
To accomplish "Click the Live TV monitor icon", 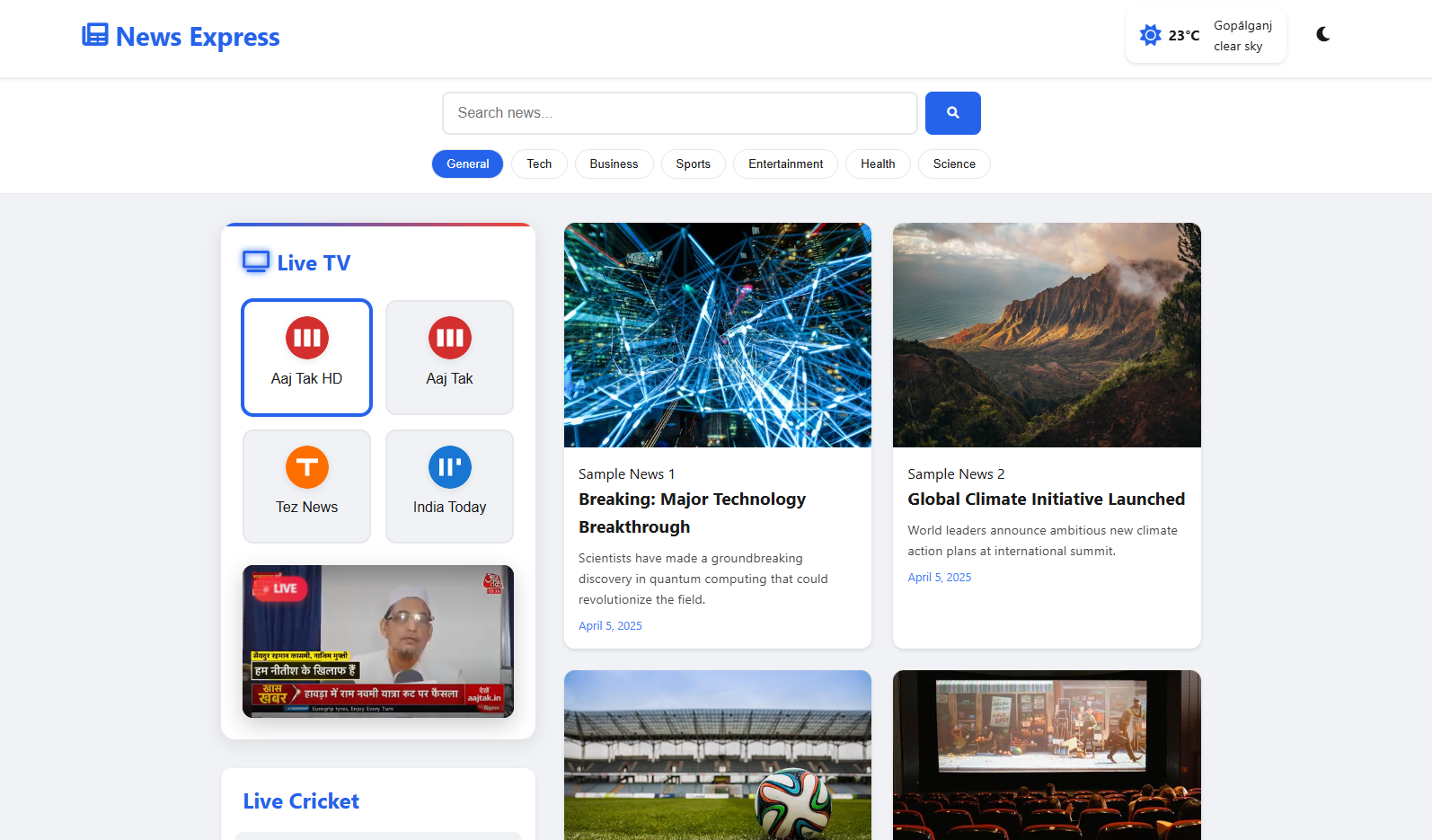I will point(256,262).
